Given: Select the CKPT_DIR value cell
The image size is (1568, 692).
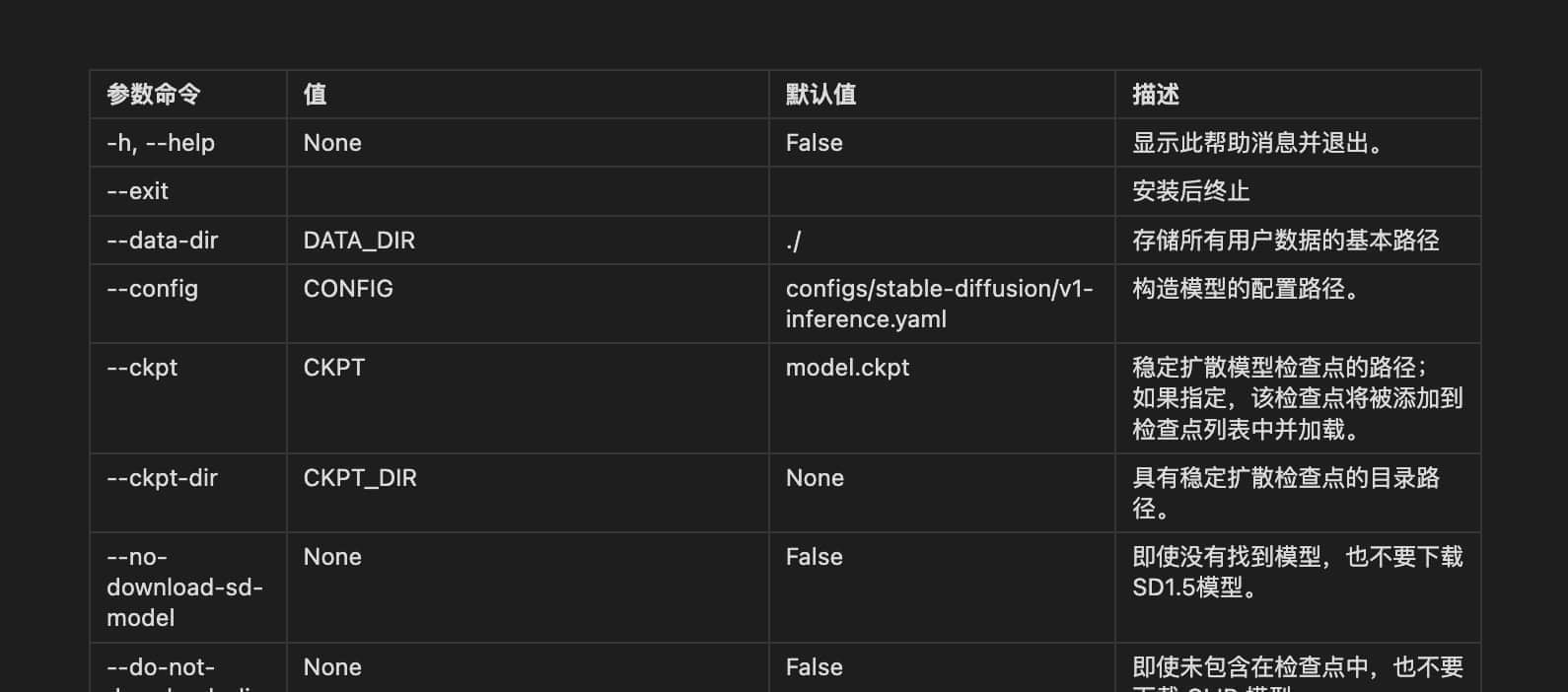Looking at the screenshot, I should tap(360, 478).
